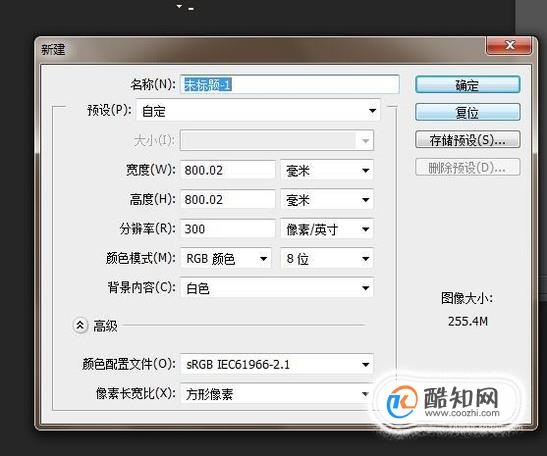Open 存储预设(S) save preset dialog
The height and width of the screenshot is (456, 547).
467,140
